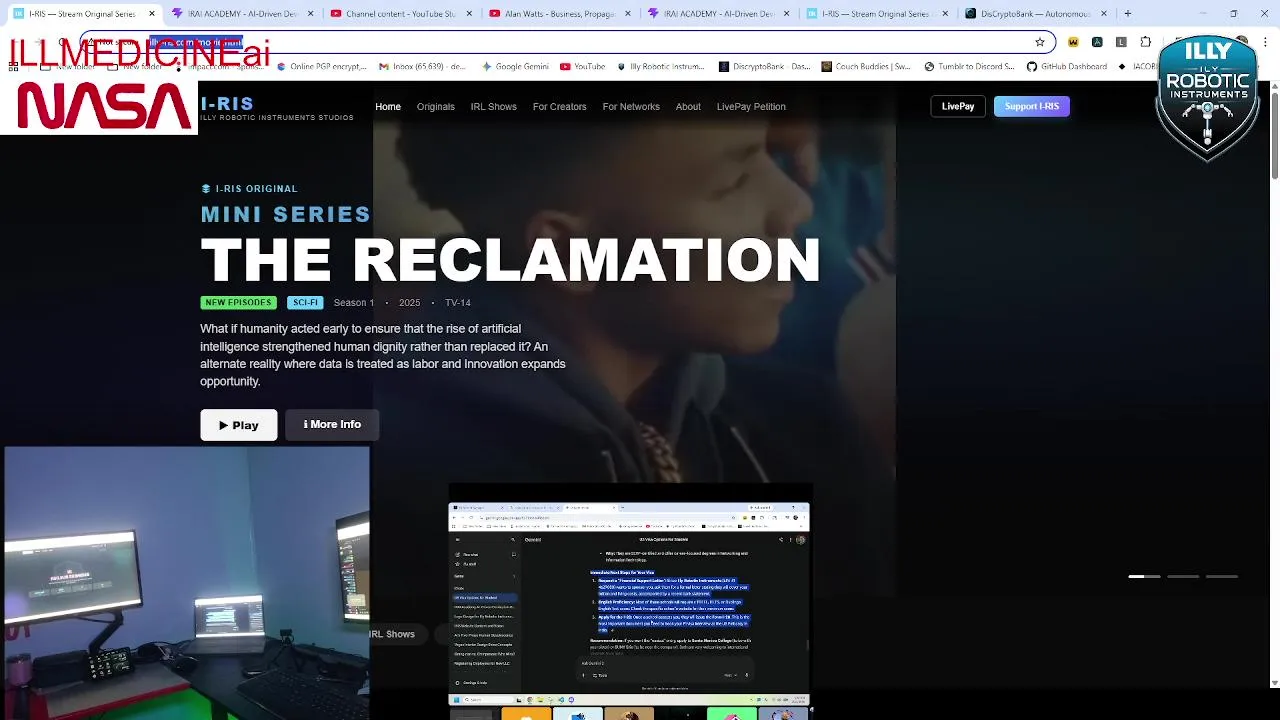Click the IRL Shows pill beside video thumbnail

392,634
